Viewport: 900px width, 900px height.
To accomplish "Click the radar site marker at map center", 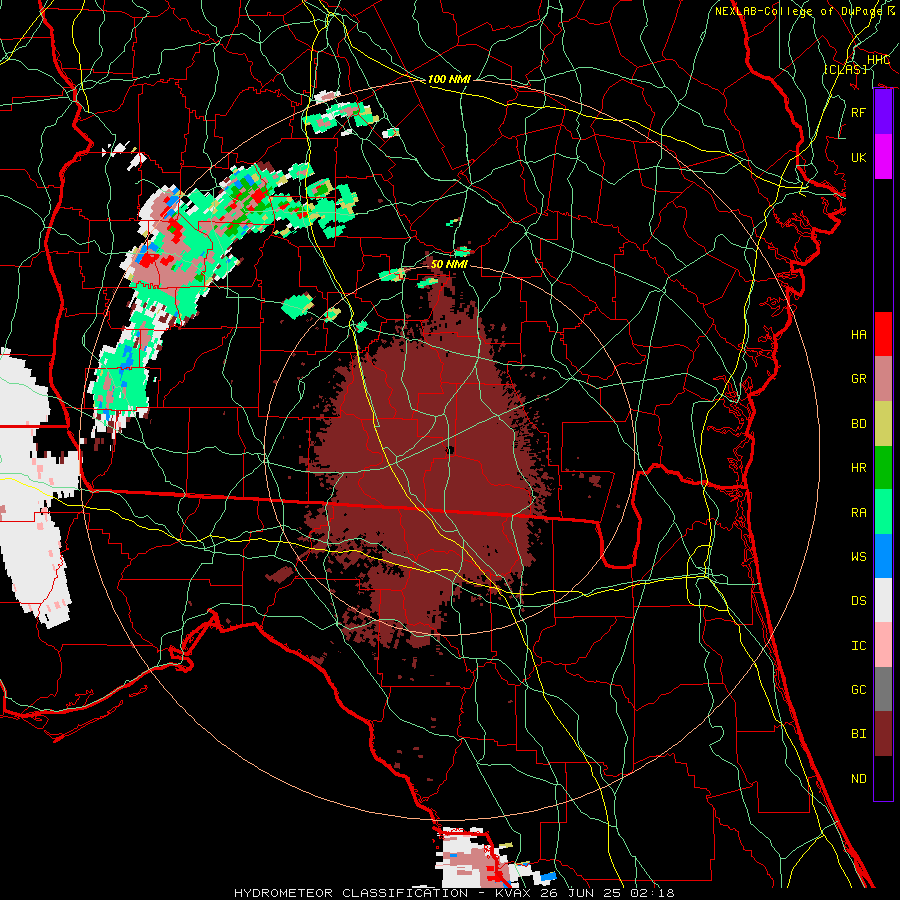I will [451, 450].
